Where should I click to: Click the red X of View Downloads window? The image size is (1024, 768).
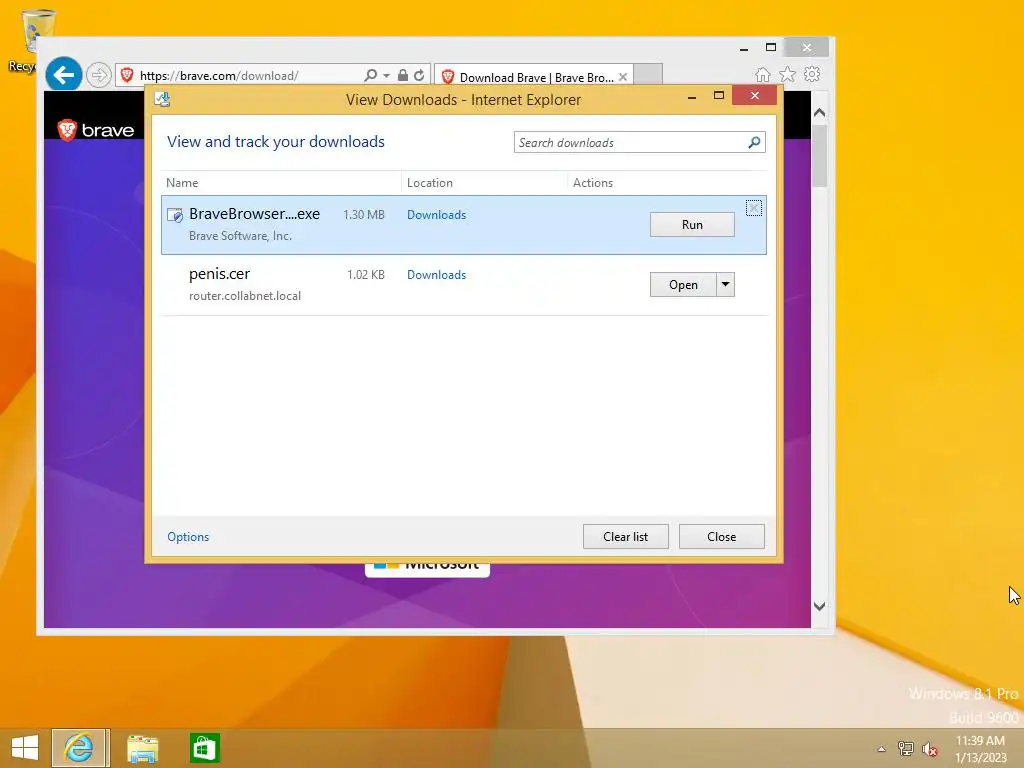click(x=754, y=96)
